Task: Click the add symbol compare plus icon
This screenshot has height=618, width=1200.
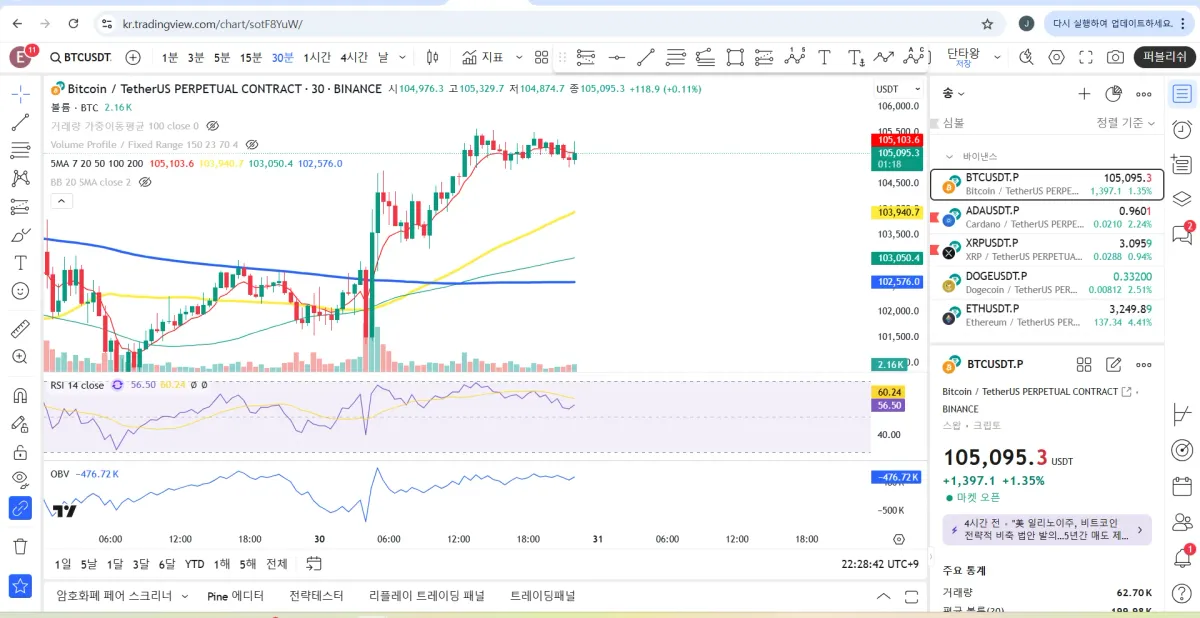Action: click(133, 57)
